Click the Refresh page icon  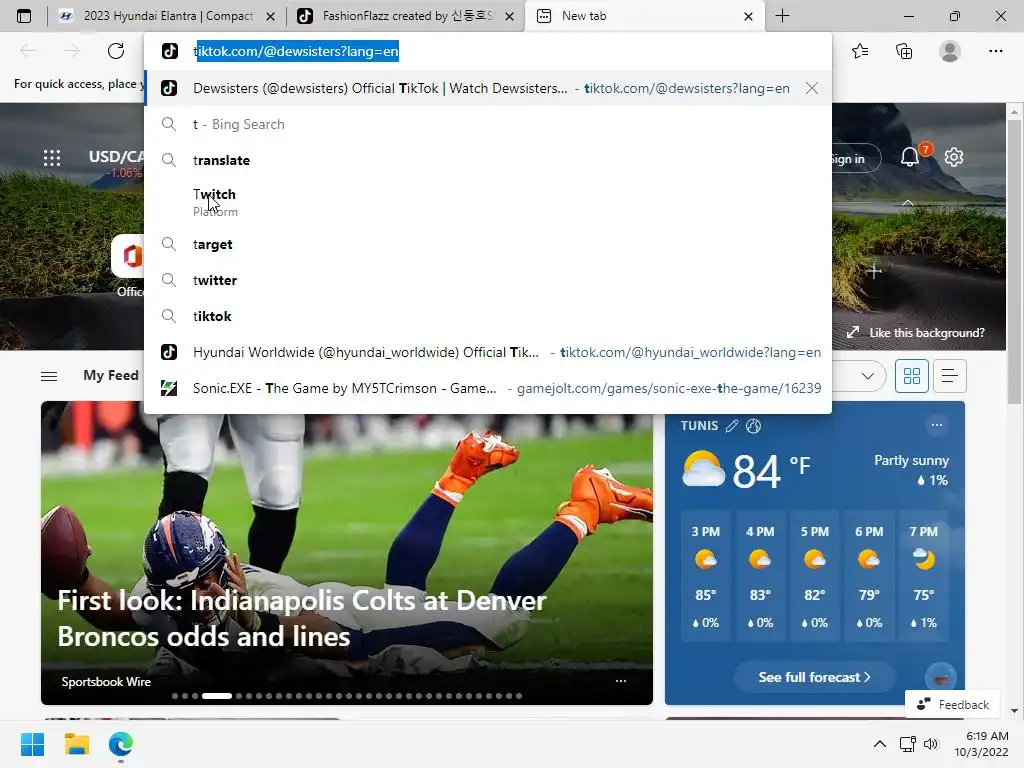116,51
